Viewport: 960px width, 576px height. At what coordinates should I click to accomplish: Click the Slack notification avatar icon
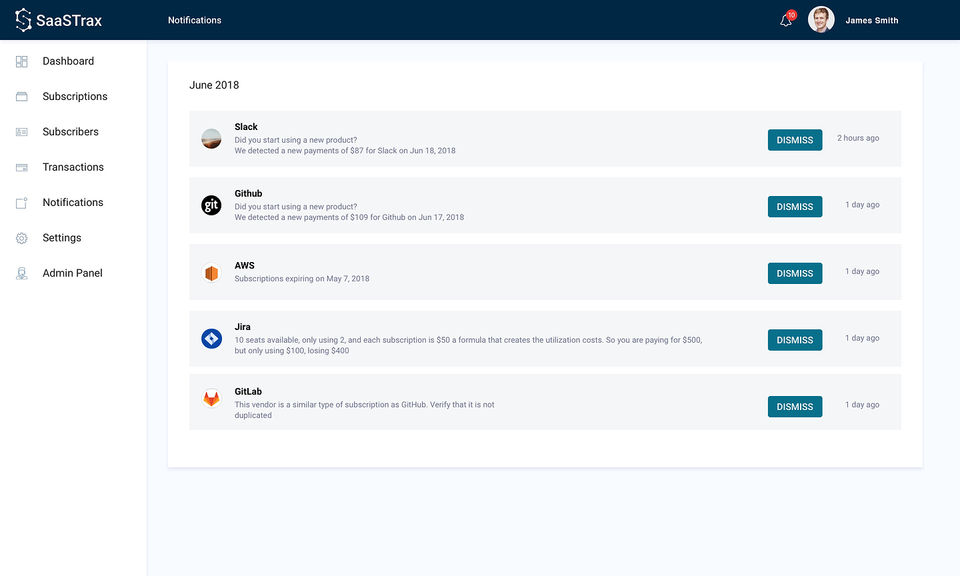tap(211, 138)
